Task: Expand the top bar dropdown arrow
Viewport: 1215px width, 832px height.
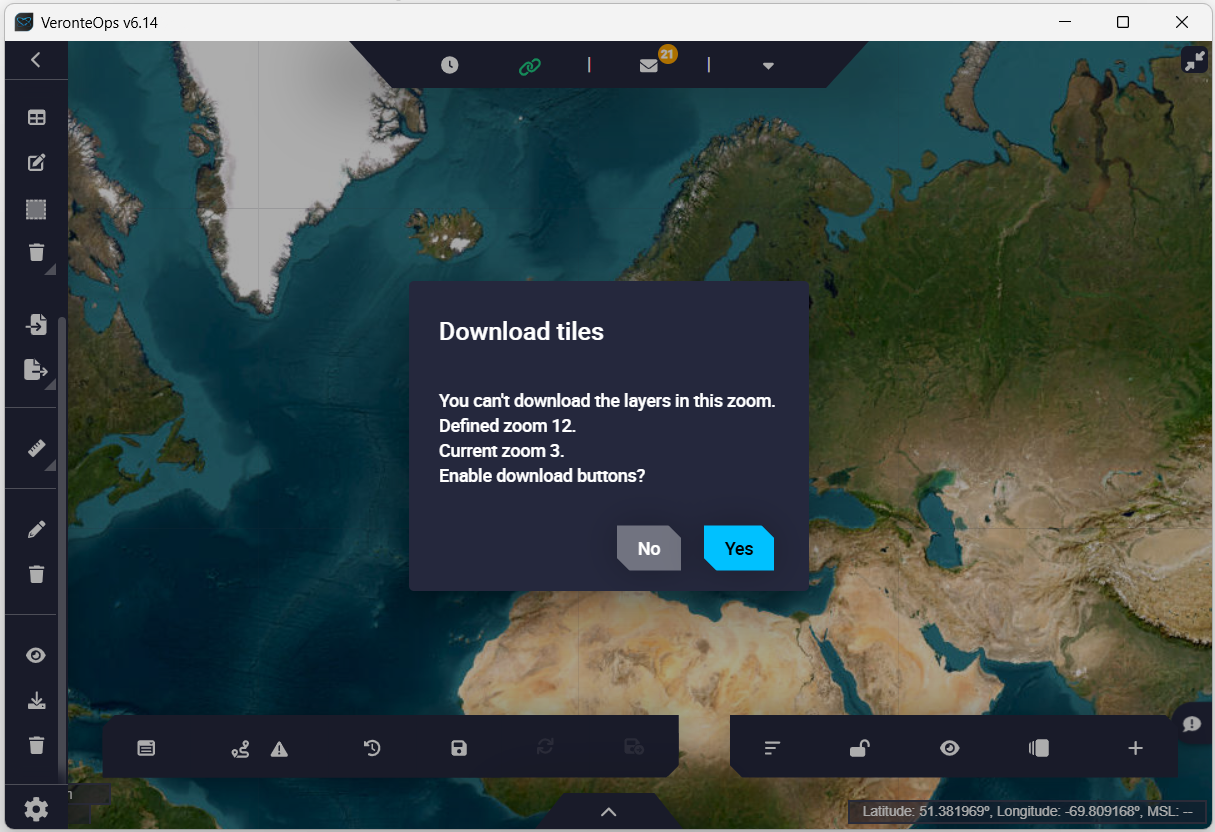Action: pos(768,66)
